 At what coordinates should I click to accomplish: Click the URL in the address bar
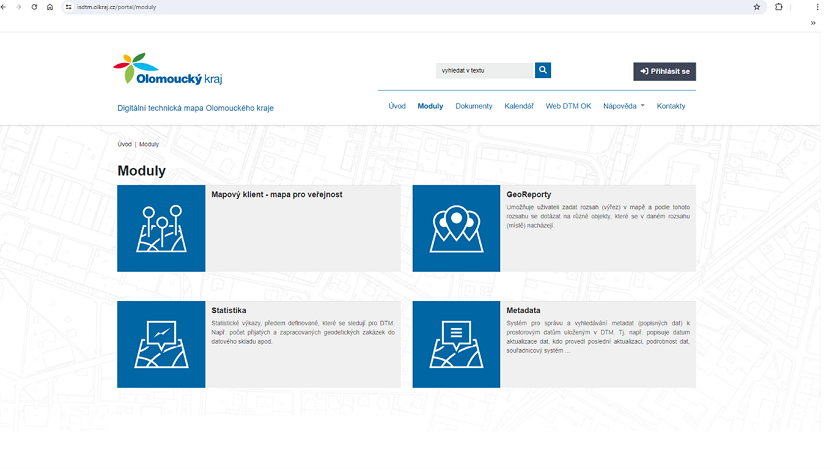[116, 7]
